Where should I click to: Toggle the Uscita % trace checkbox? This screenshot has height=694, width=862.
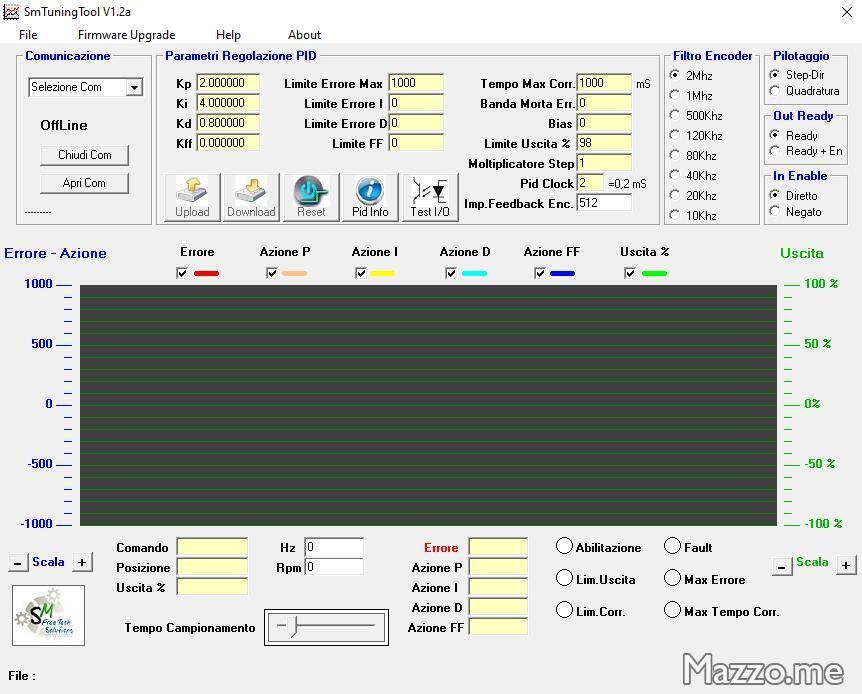point(630,273)
